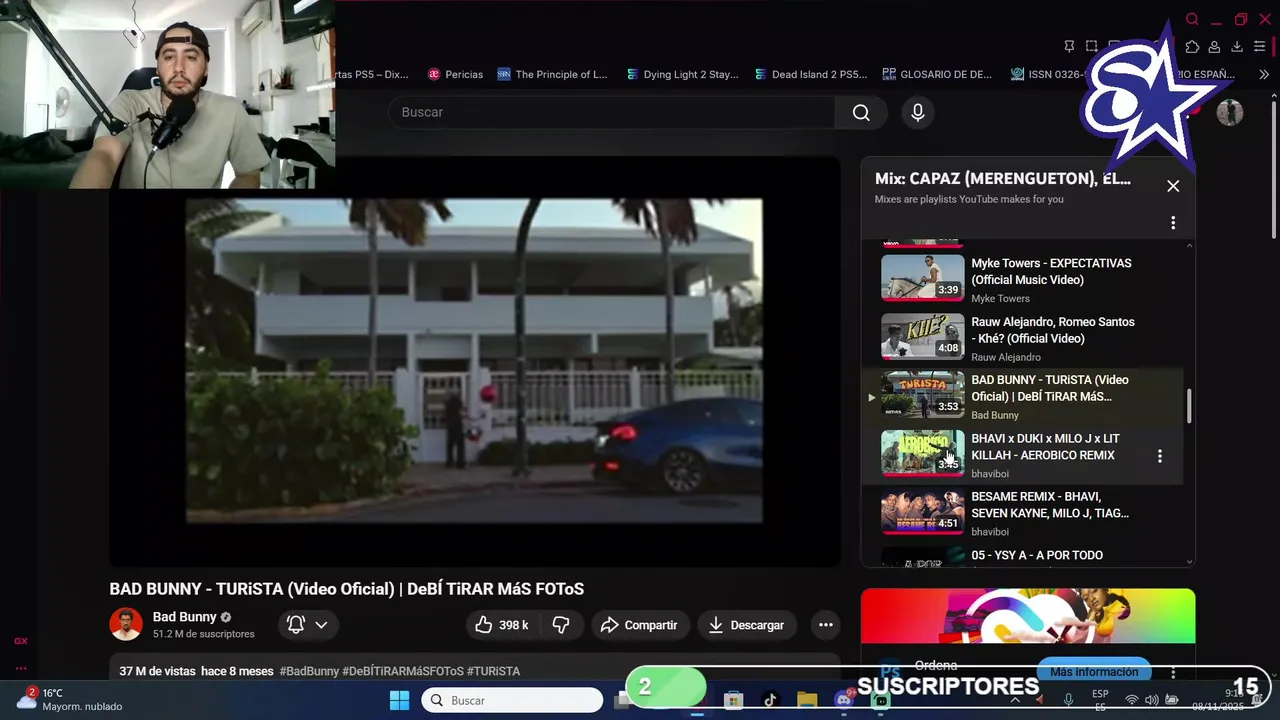Play Myke Towers EXPECTATIVAS from the mix
Image resolution: width=1280 pixels, height=720 pixels.
click(x=1022, y=279)
